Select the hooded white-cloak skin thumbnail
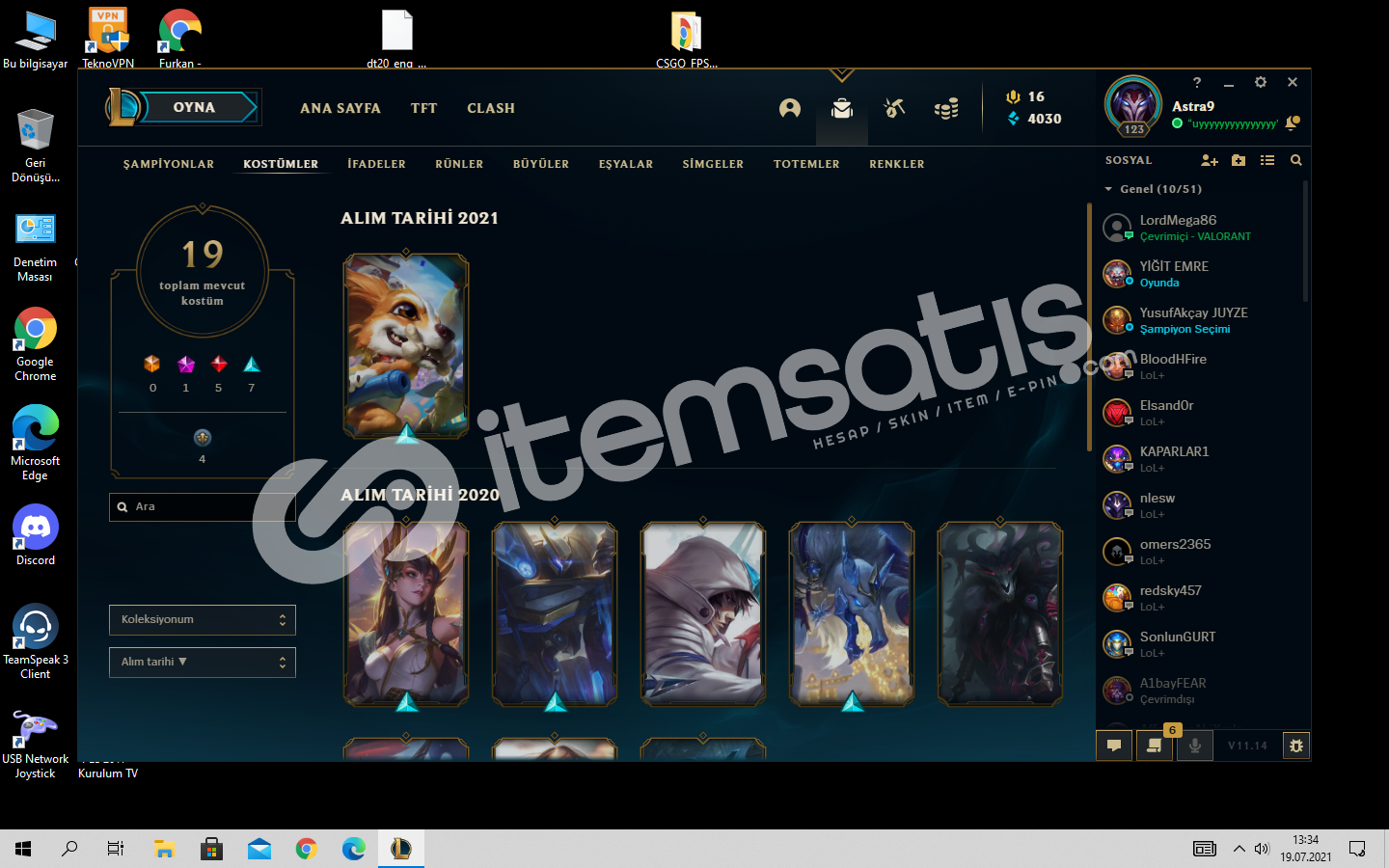The image size is (1389, 868). (703, 613)
